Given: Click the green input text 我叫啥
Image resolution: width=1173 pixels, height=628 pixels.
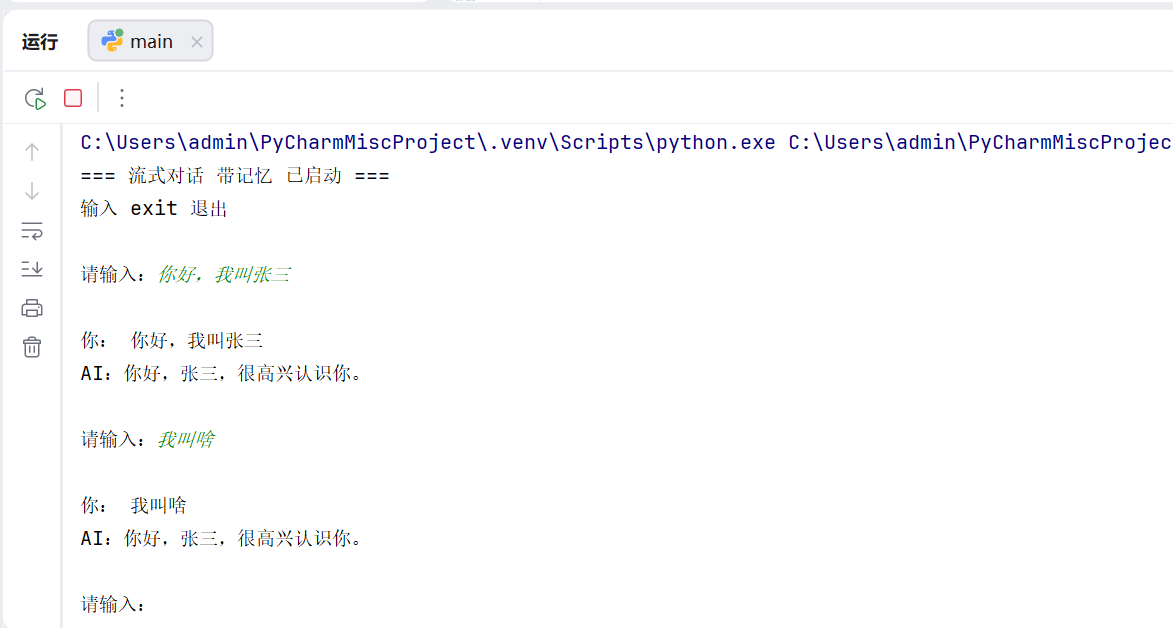Looking at the screenshot, I should click(x=186, y=439).
